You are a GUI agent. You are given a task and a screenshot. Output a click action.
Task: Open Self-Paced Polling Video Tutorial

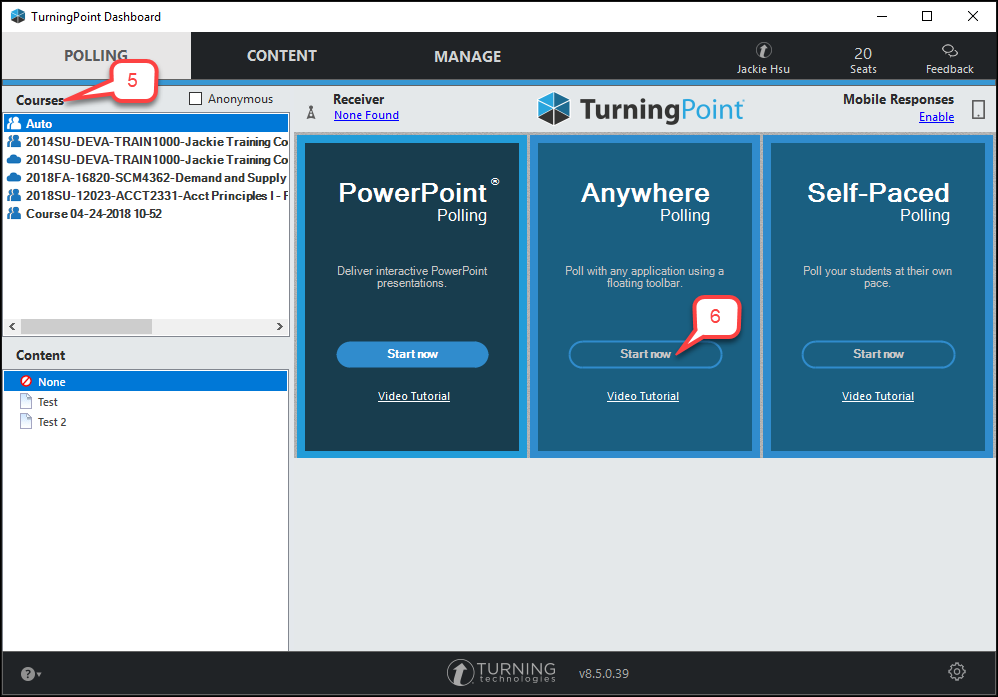[x=878, y=396]
